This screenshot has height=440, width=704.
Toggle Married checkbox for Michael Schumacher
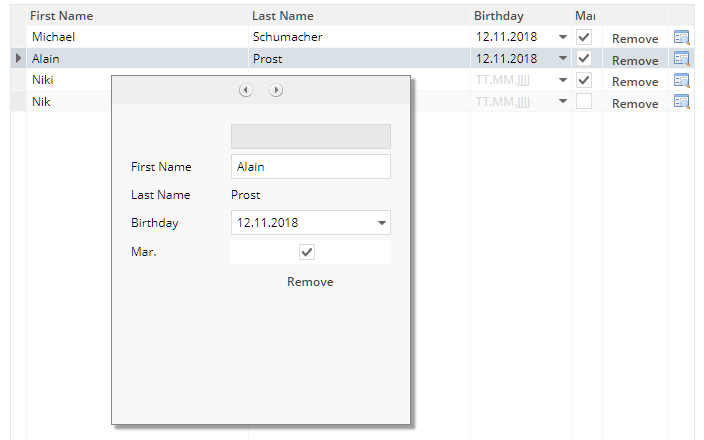(584, 37)
